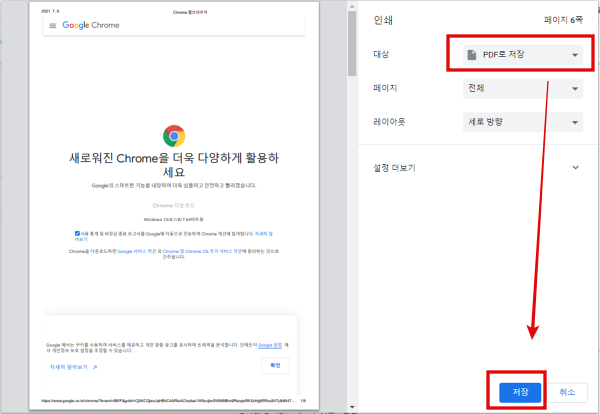Click the dropdown arrow of the 세로 방향 selector
The height and width of the screenshot is (414, 600).
pos(575,122)
